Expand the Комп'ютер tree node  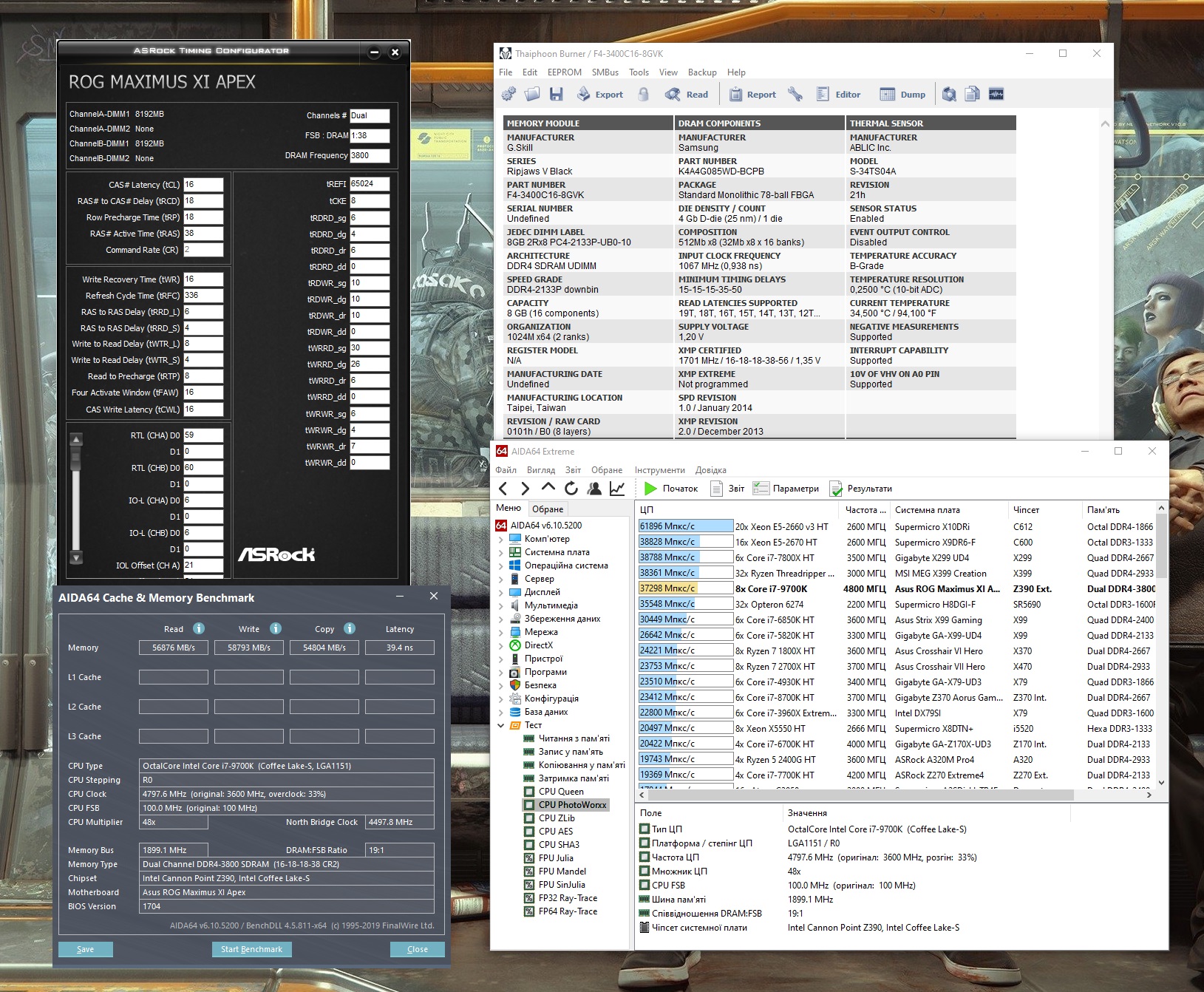point(501,539)
